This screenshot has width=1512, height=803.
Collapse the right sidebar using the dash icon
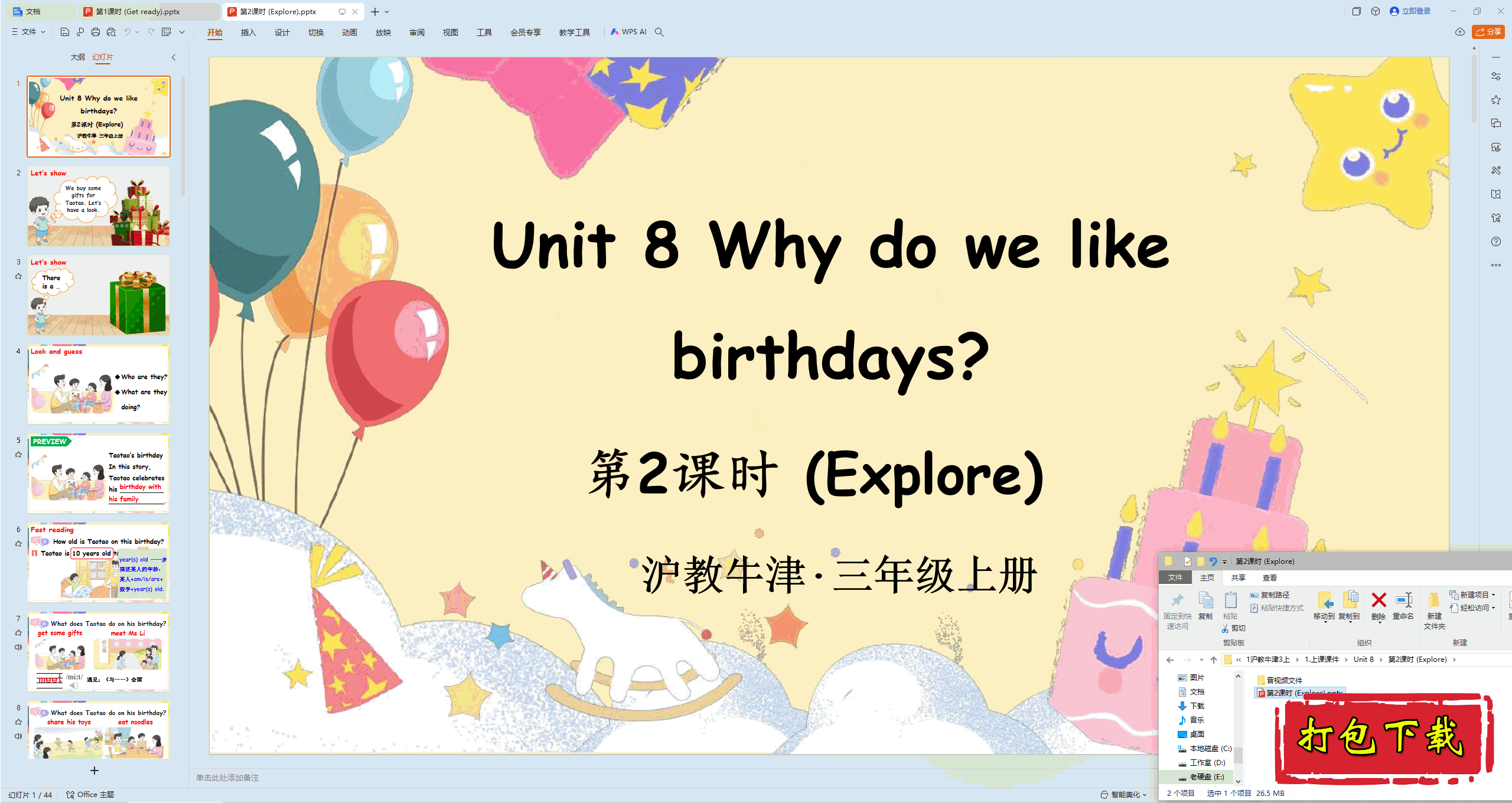[1496, 57]
